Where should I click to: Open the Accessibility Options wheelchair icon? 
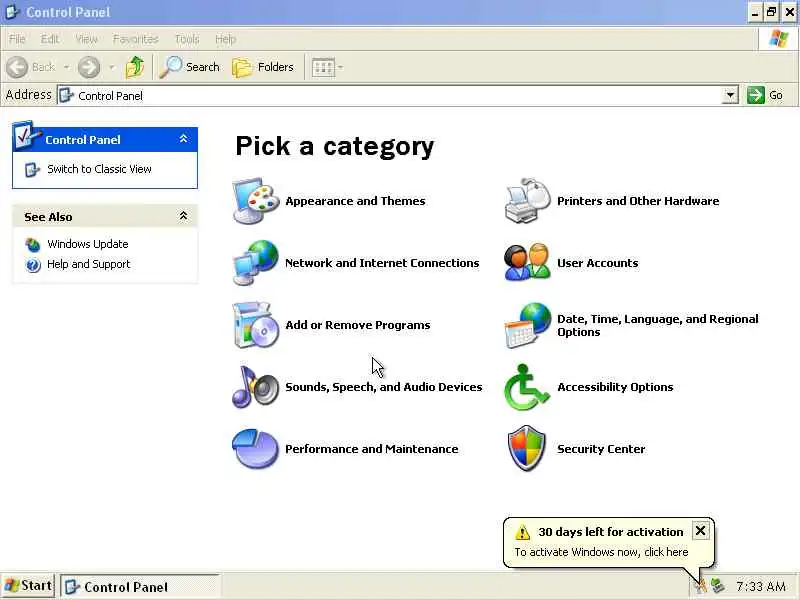(x=527, y=387)
